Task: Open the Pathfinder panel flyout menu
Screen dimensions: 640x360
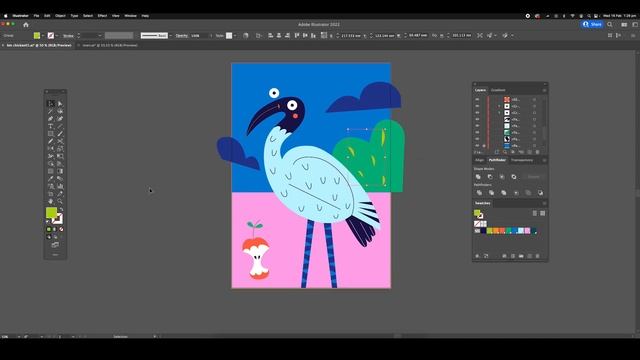Action: point(544,160)
